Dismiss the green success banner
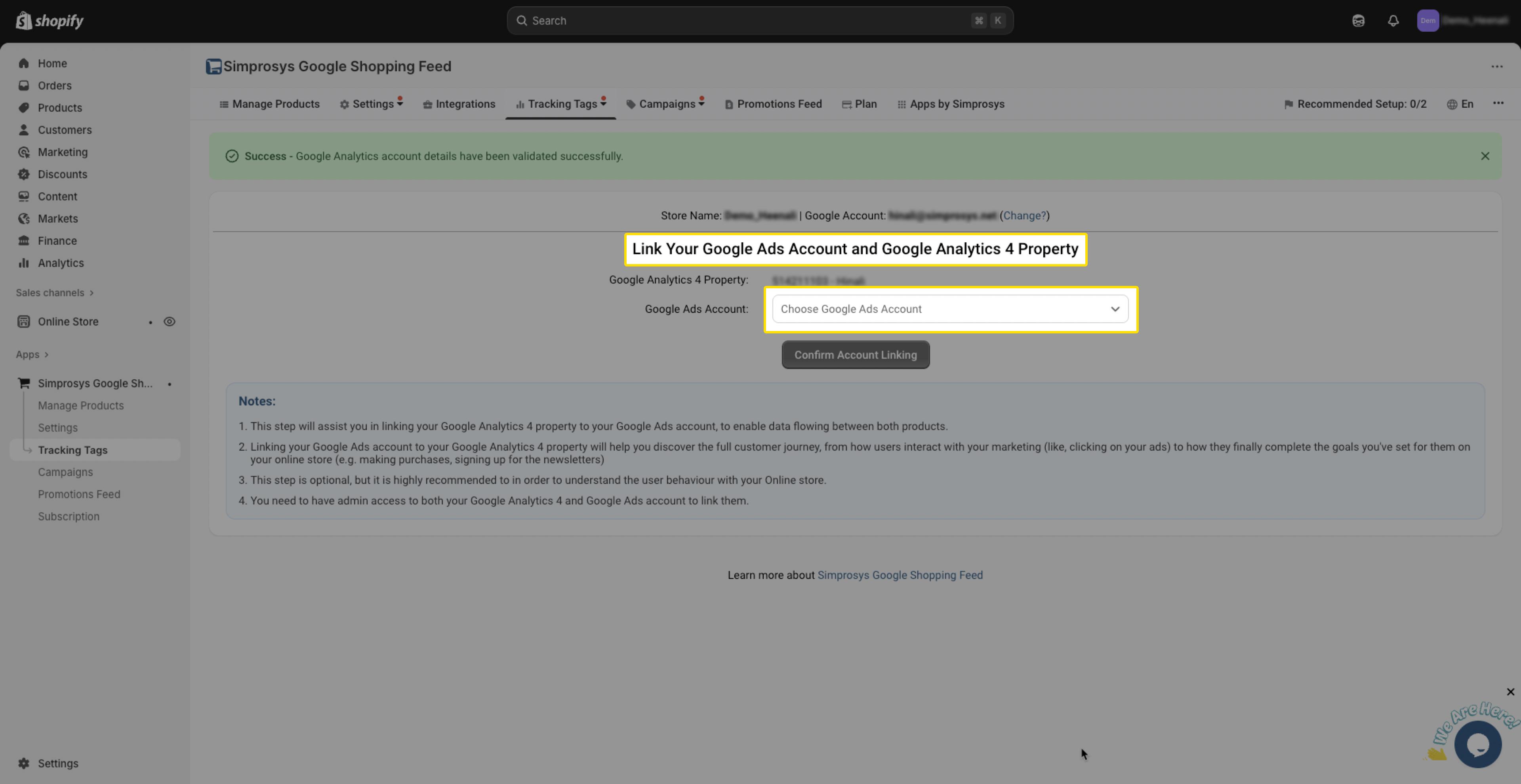This screenshot has width=1521, height=784. 1485,156
